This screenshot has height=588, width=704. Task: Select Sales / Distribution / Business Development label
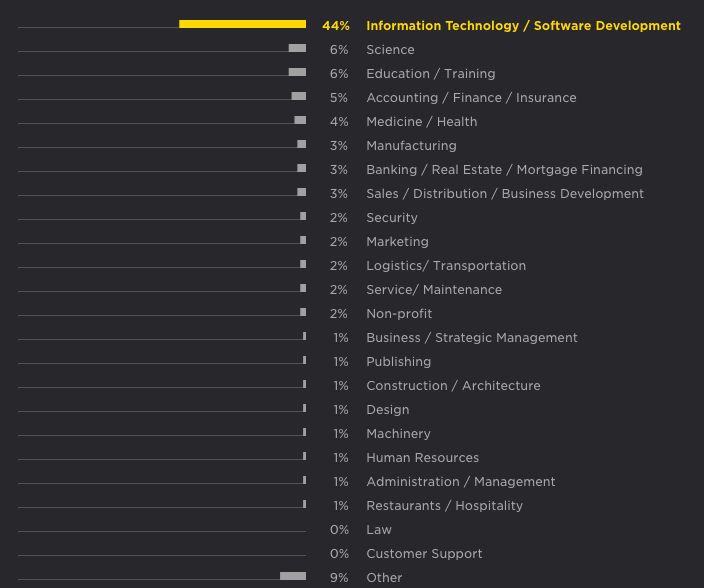pyautogui.click(x=505, y=194)
